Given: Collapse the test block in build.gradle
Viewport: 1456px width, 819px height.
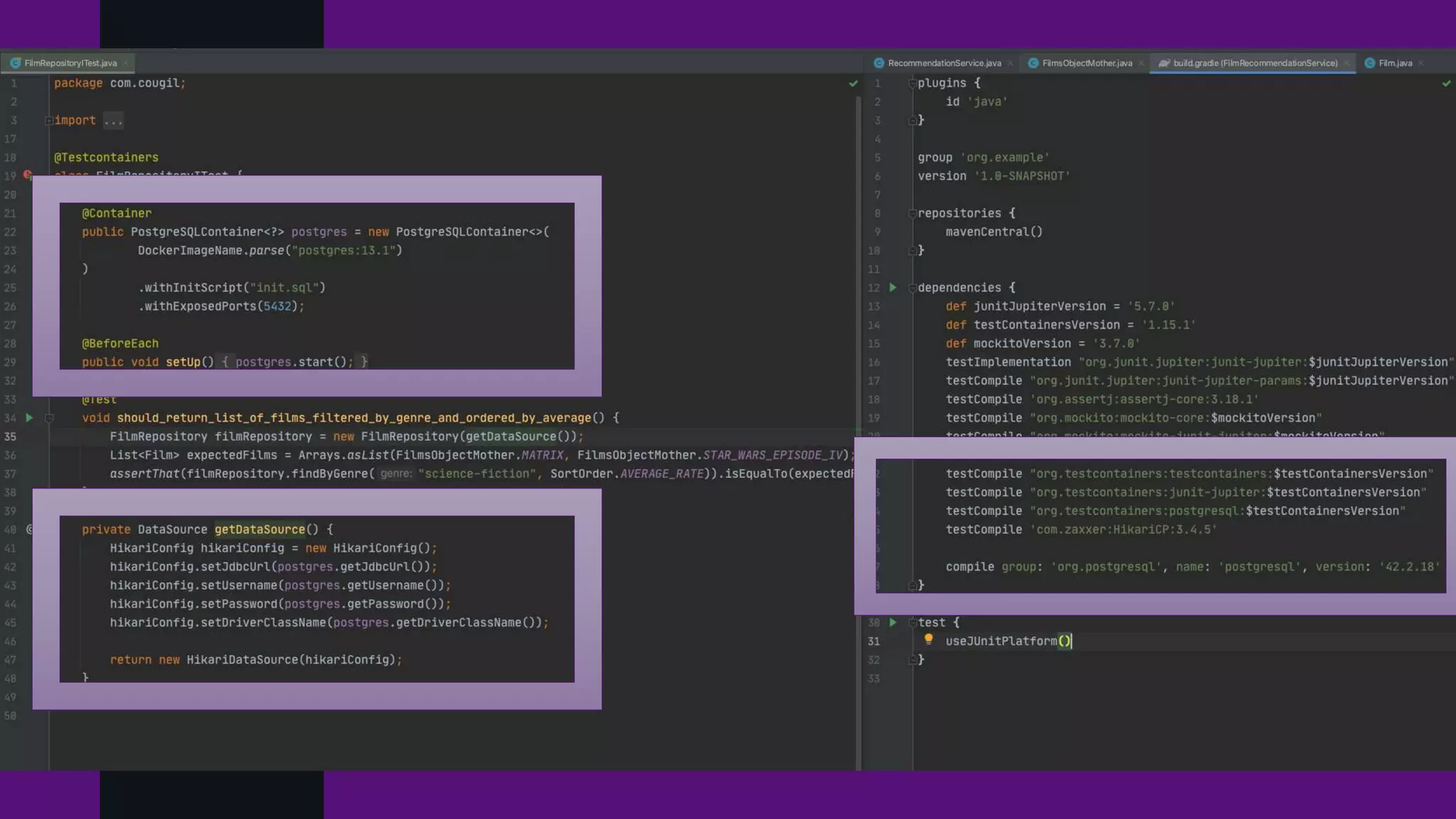Looking at the screenshot, I should [x=912, y=623].
